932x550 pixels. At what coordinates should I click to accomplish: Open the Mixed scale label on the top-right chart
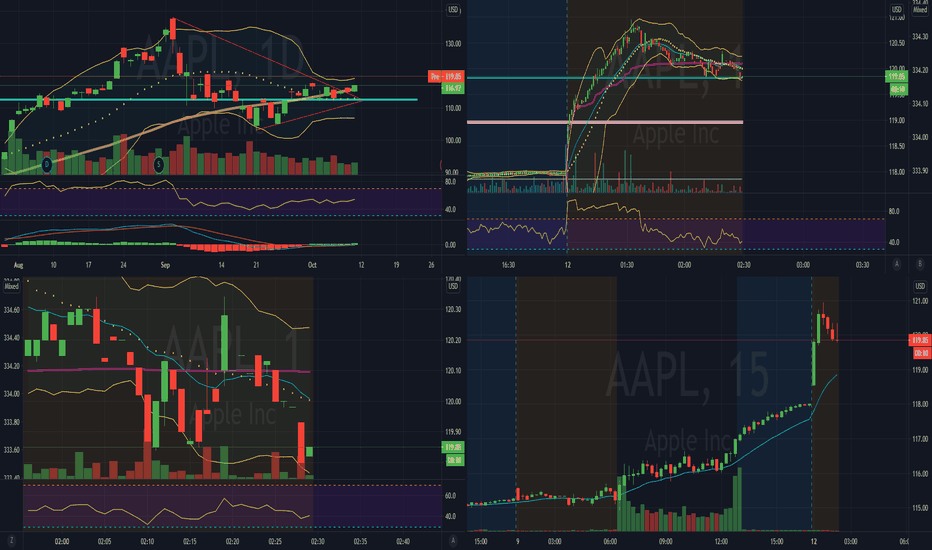pyautogui.click(x=920, y=10)
